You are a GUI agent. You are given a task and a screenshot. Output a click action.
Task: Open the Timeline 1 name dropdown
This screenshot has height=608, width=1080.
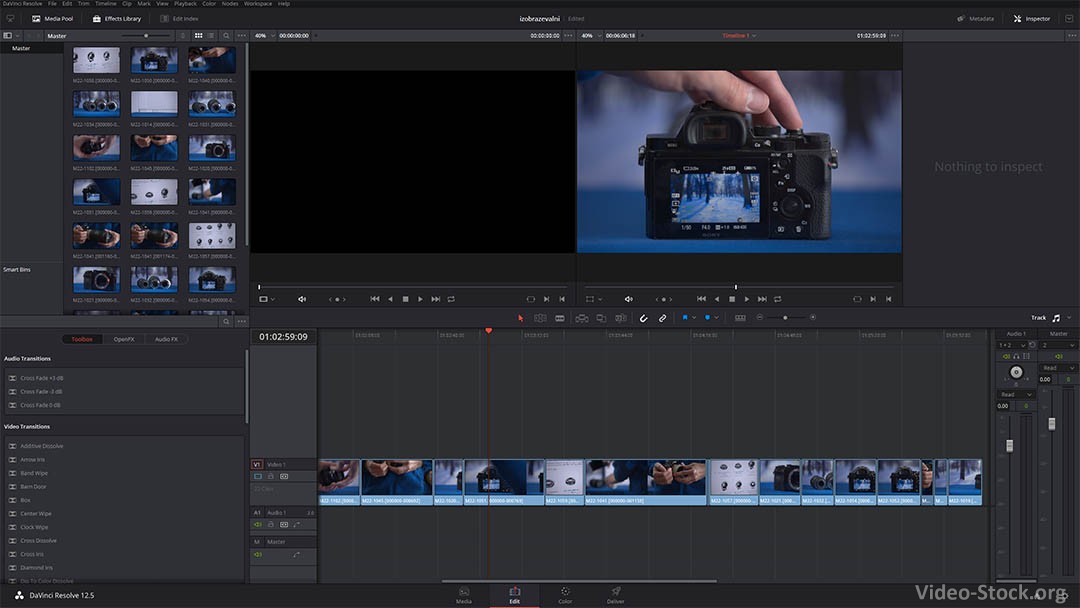(x=739, y=36)
